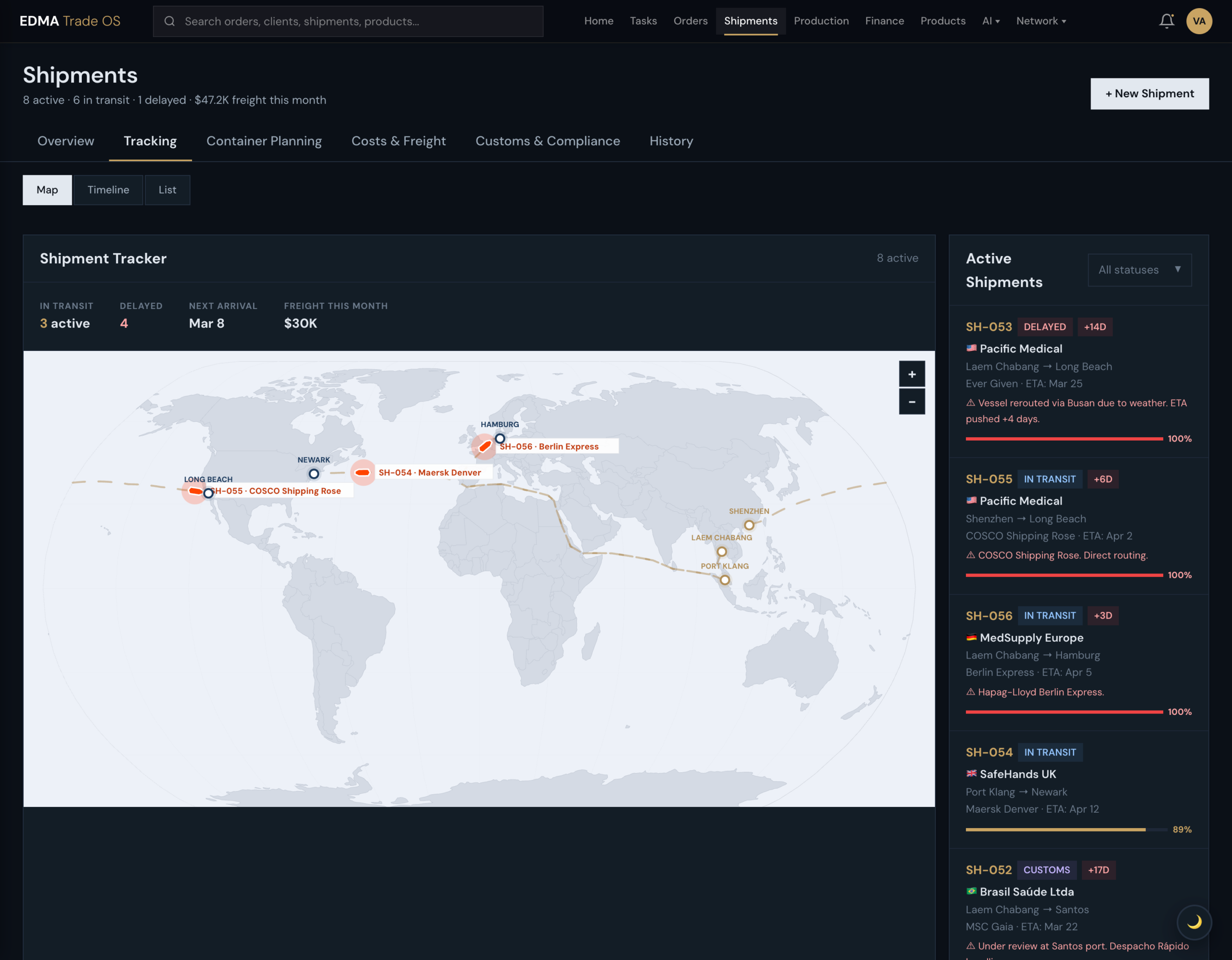Click SH-056 progress bar

pyautogui.click(x=1064, y=712)
